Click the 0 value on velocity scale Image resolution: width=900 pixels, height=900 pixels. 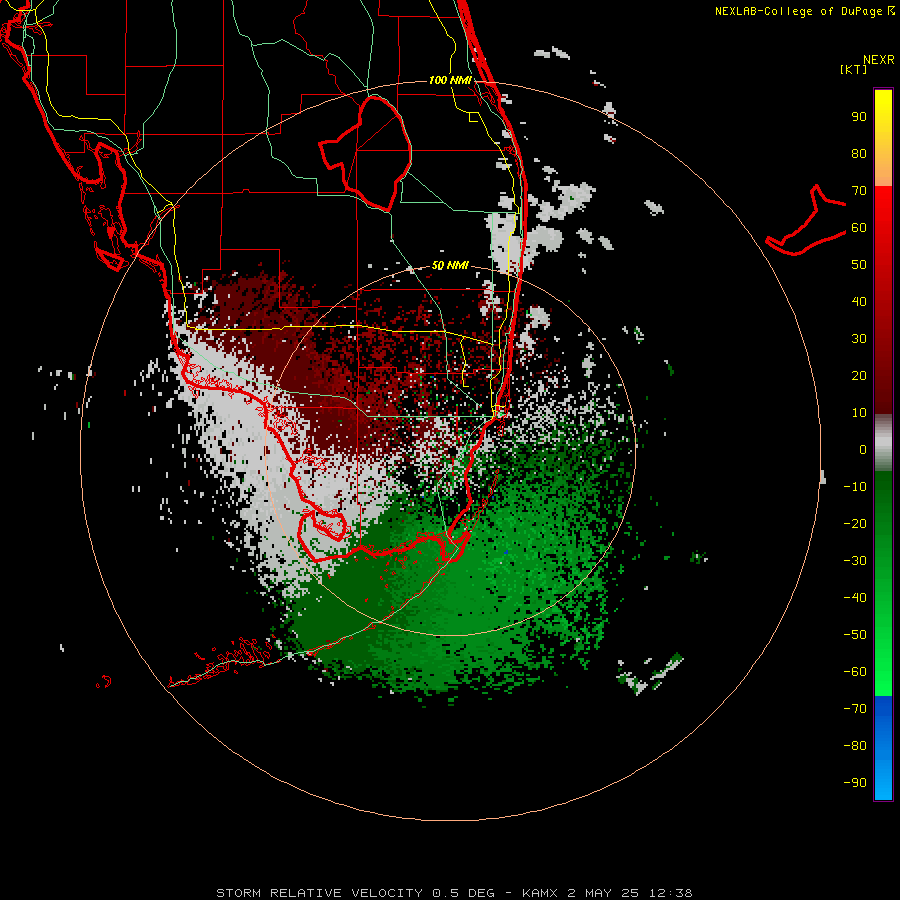tap(863, 449)
